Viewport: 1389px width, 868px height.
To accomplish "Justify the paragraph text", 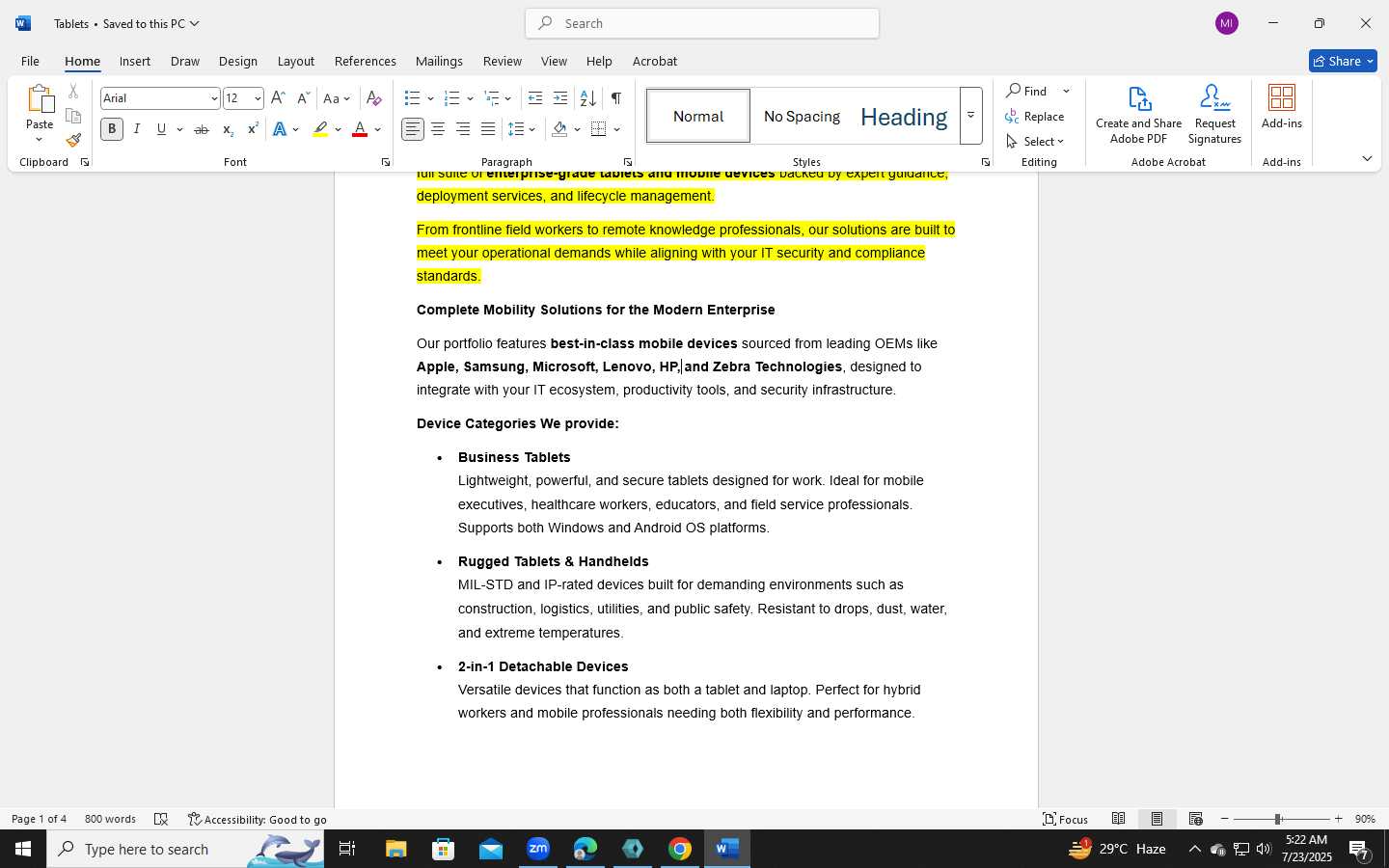I will [488, 129].
